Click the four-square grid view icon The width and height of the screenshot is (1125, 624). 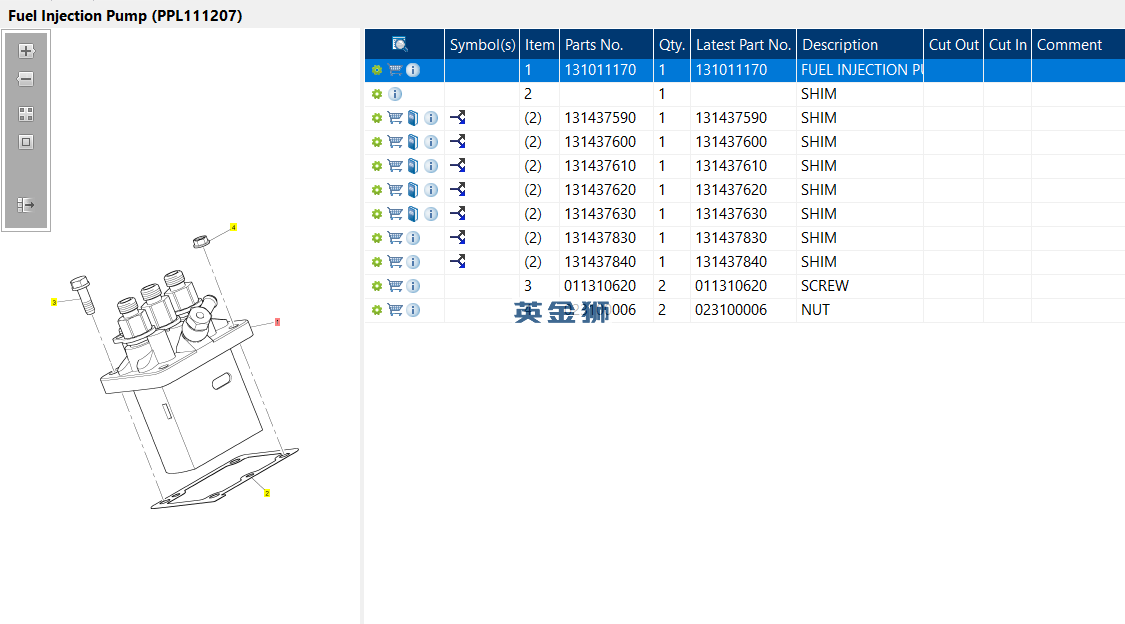[26, 114]
